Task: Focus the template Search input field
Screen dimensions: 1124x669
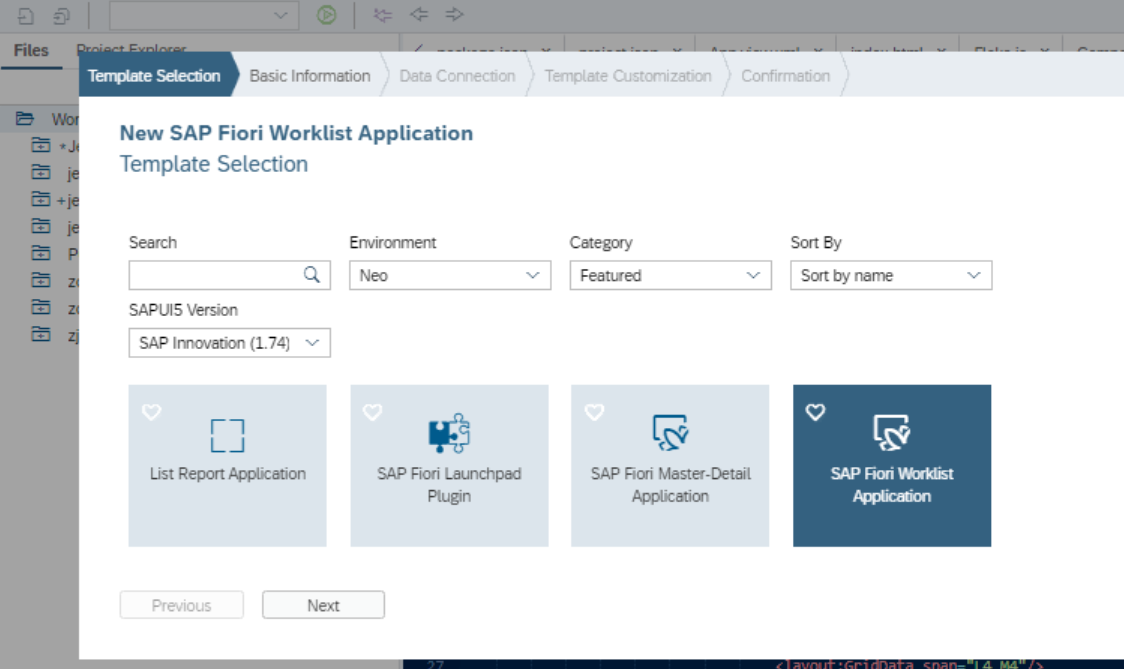Action: point(229,275)
